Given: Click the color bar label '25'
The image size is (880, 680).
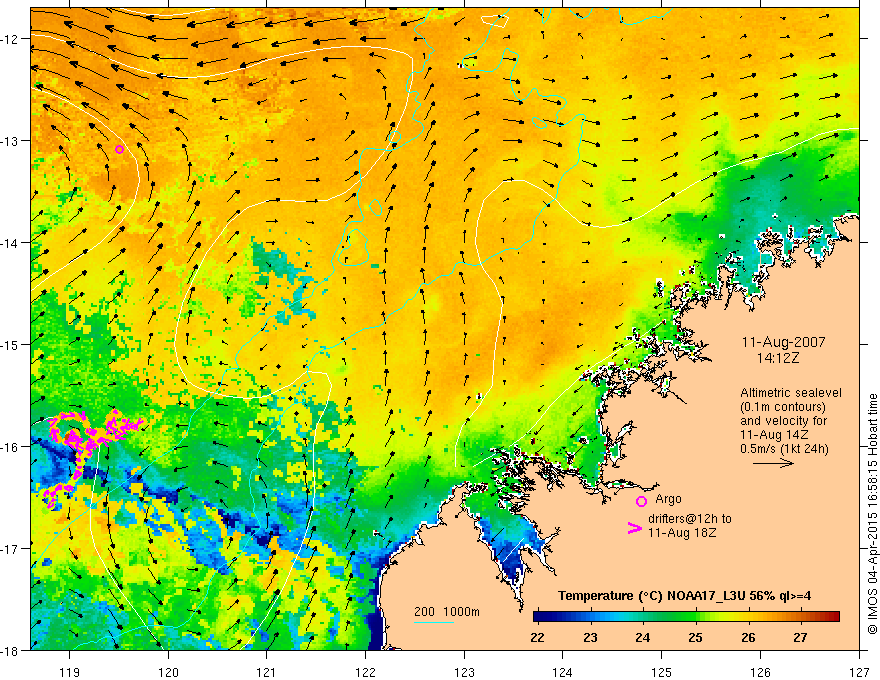Looking at the screenshot, I should click(695, 637).
